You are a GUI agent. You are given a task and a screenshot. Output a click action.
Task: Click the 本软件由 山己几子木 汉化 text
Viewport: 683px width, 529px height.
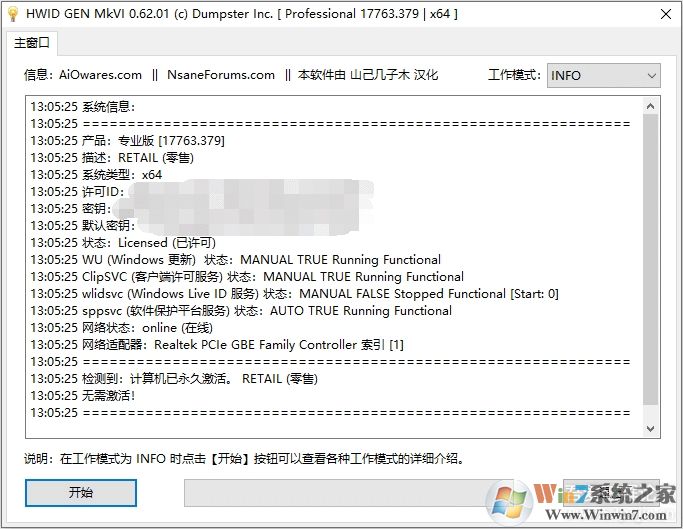368,75
